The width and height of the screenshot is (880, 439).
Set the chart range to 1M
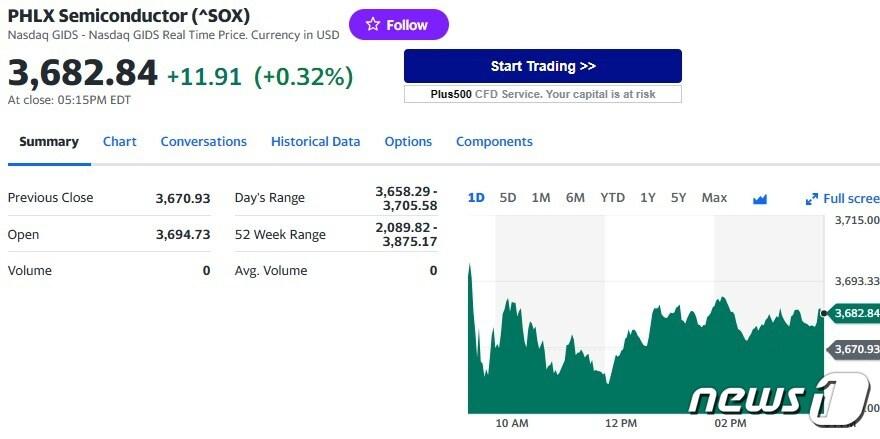click(541, 198)
